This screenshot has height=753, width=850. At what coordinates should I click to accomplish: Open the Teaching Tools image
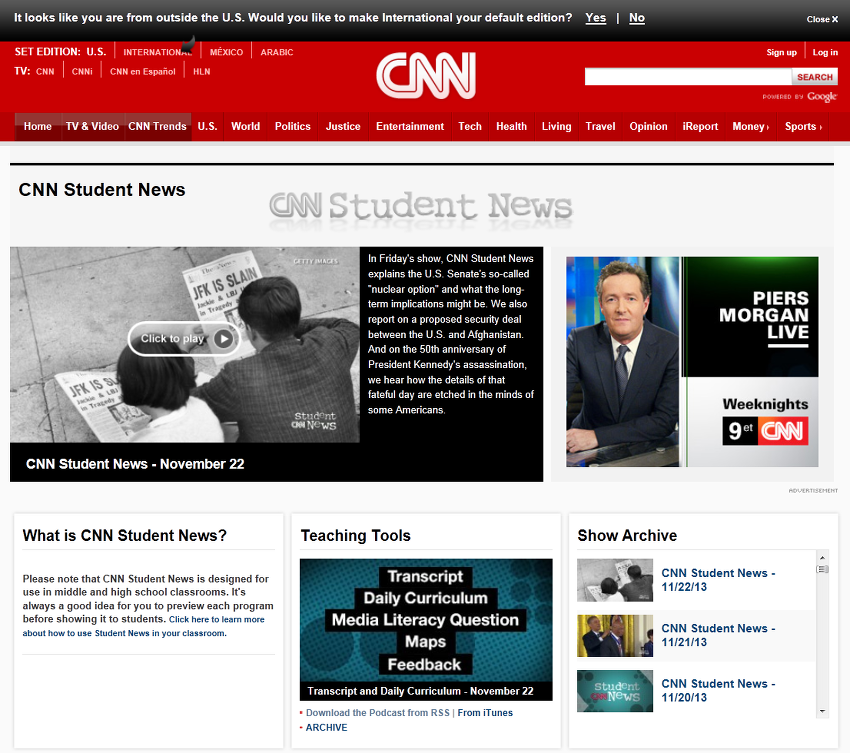click(x=426, y=621)
